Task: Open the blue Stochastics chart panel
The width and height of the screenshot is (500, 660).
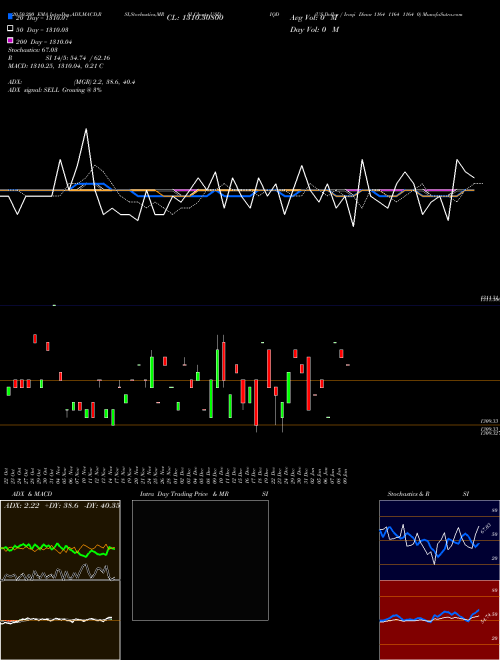Action: click(x=439, y=540)
